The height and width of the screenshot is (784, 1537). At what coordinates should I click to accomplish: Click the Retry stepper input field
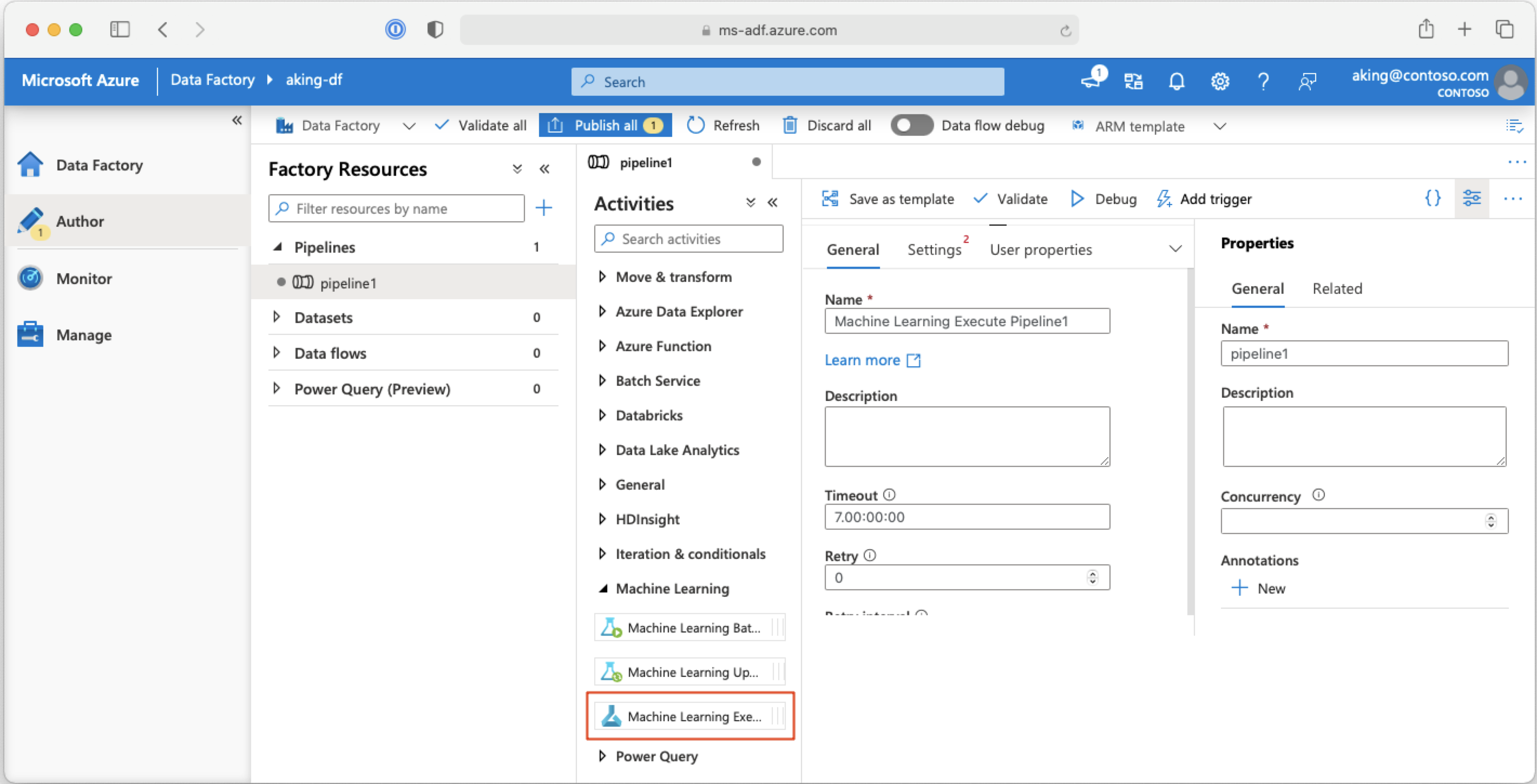click(x=966, y=577)
